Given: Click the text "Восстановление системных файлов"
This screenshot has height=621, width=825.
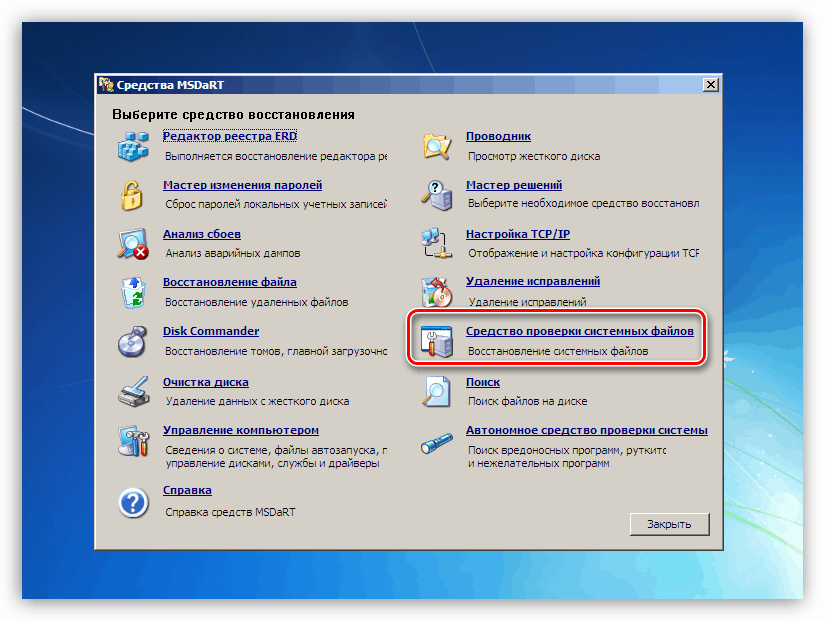Looking at the screenshot, I should (558, 351).
